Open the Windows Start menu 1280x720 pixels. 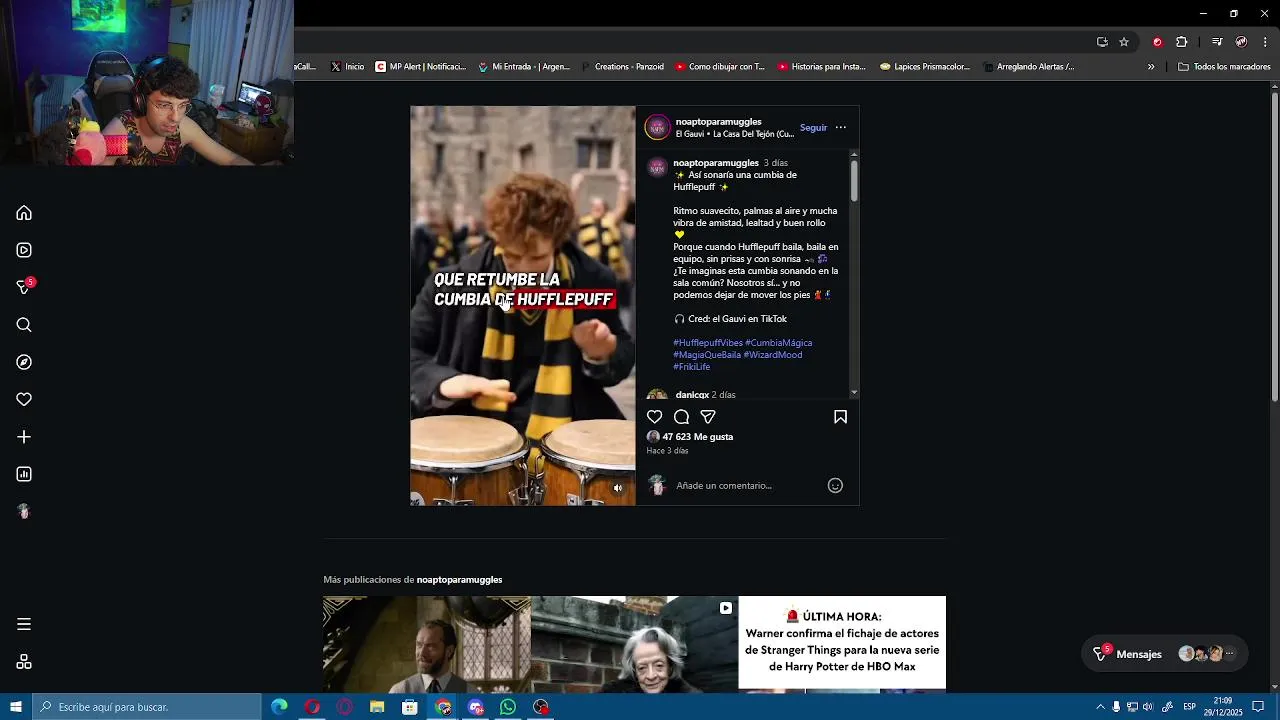pyautogui.click(x=16, y=707)
